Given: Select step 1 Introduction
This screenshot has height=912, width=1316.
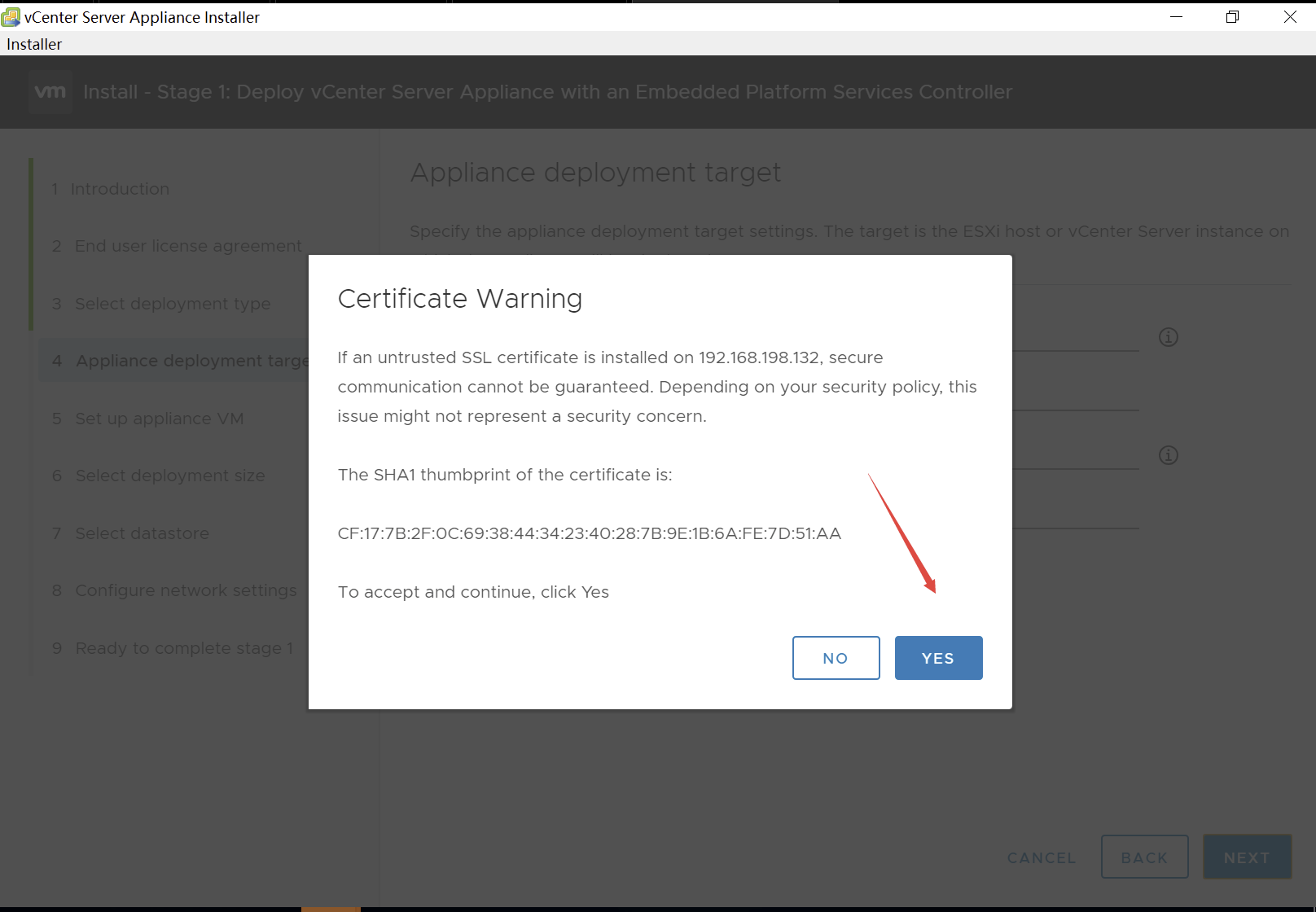Looking at the screenshot, I should point(111,189).
